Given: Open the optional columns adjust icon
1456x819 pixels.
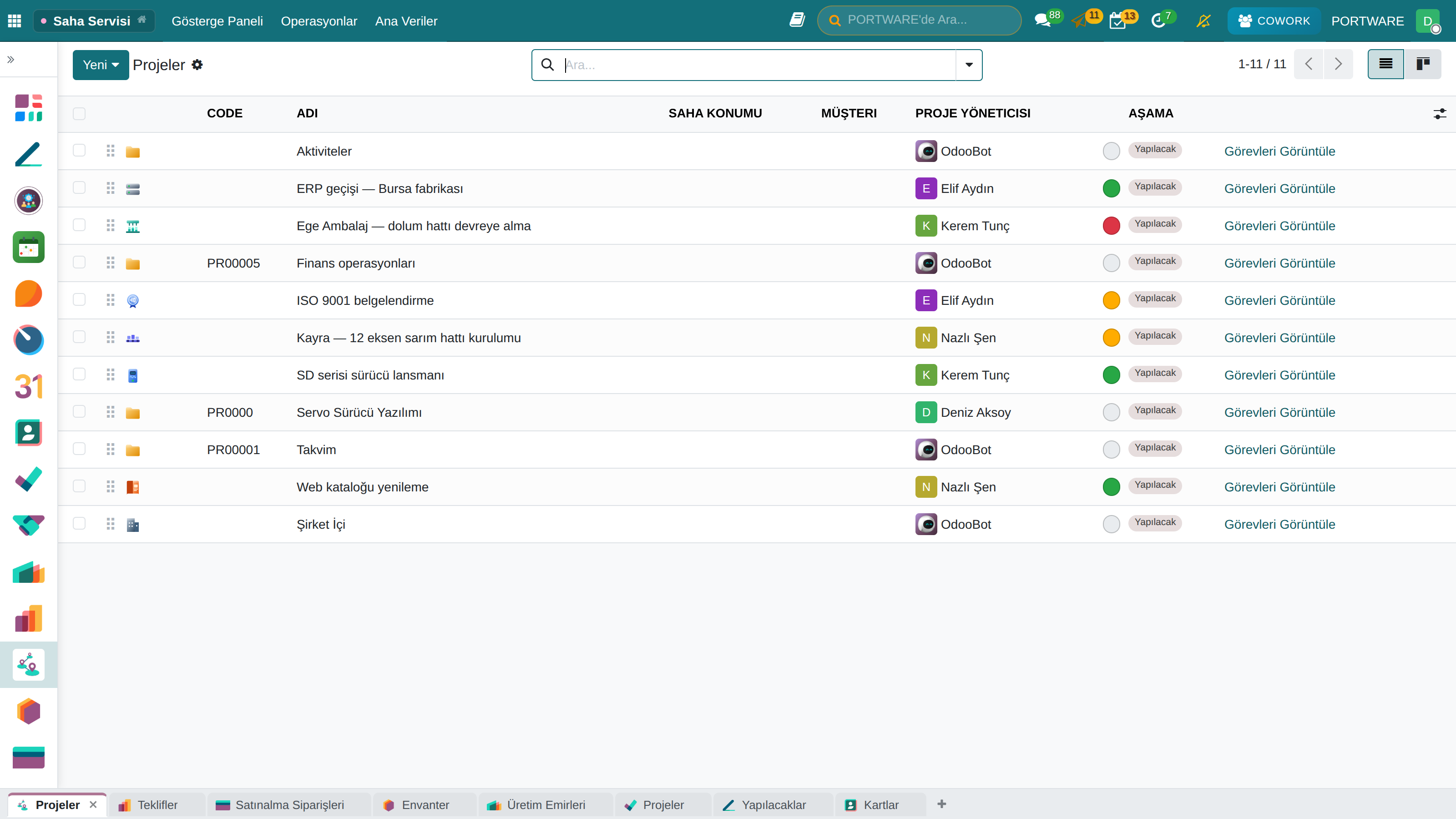Looking at the screenshot, I should (1440, 114).
